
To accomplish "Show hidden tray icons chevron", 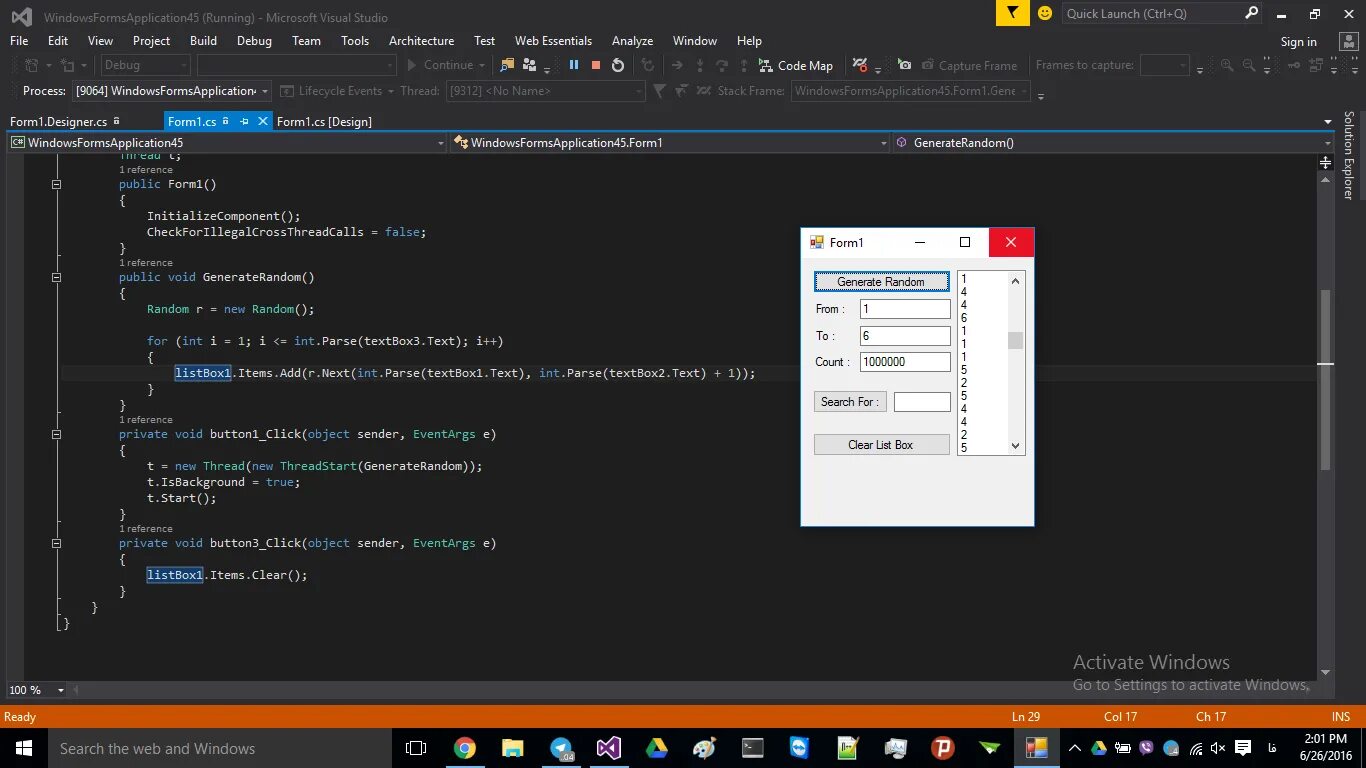I will tap(1075, 748).
